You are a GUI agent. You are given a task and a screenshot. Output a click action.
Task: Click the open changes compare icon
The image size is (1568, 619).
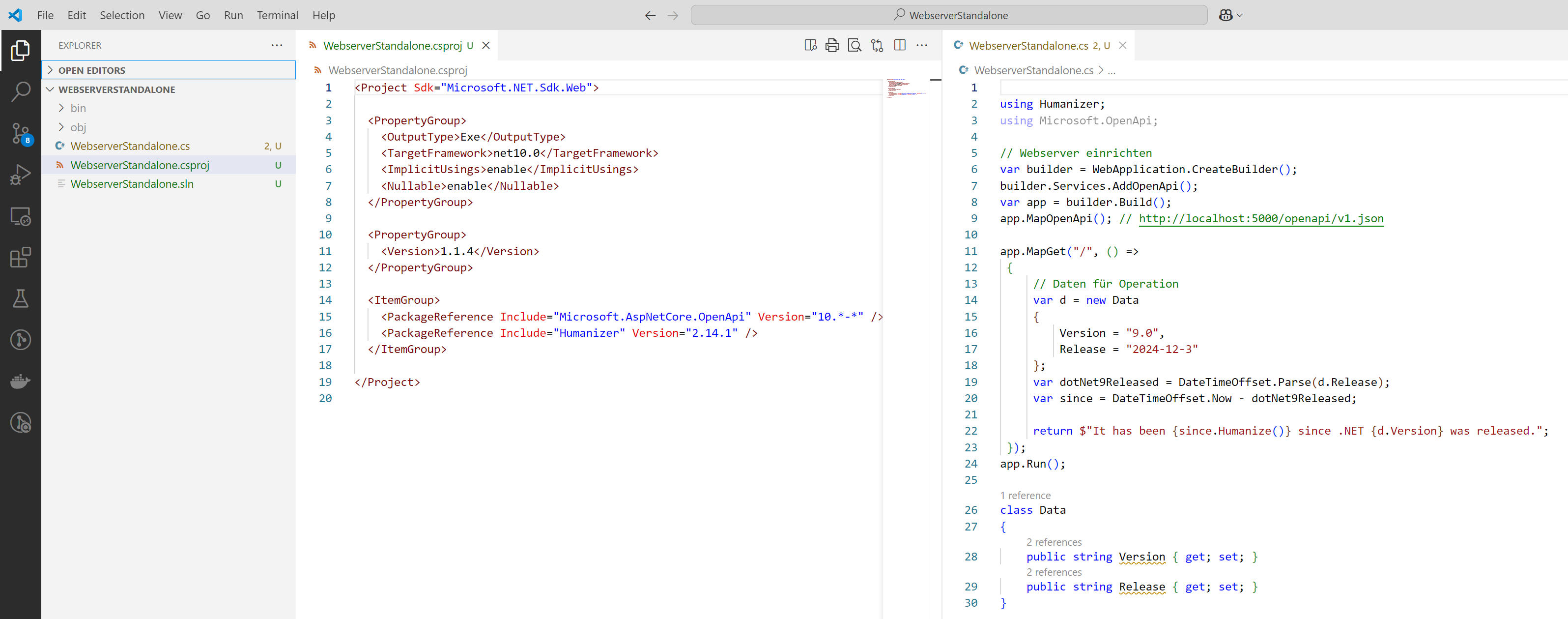(x=877, y=45)
